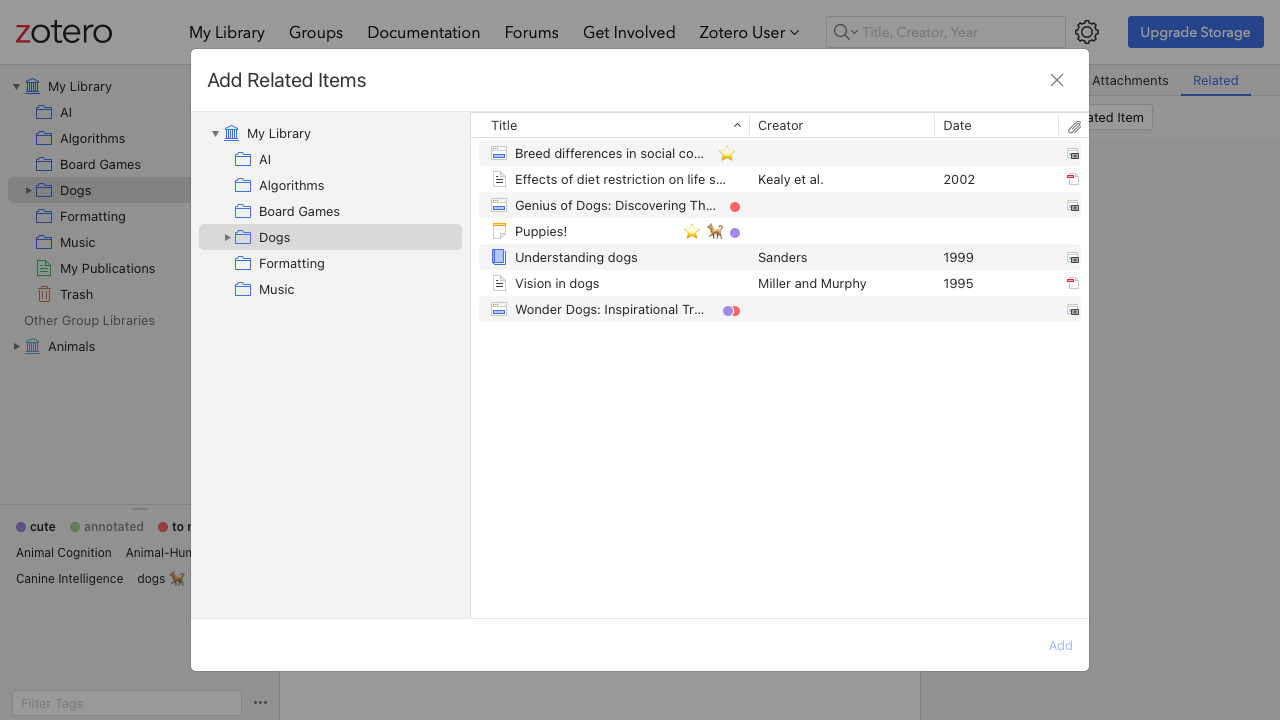
Task: Click the Understanding dogs book icon
Action: pyautogui.click(x=499, y=258)
